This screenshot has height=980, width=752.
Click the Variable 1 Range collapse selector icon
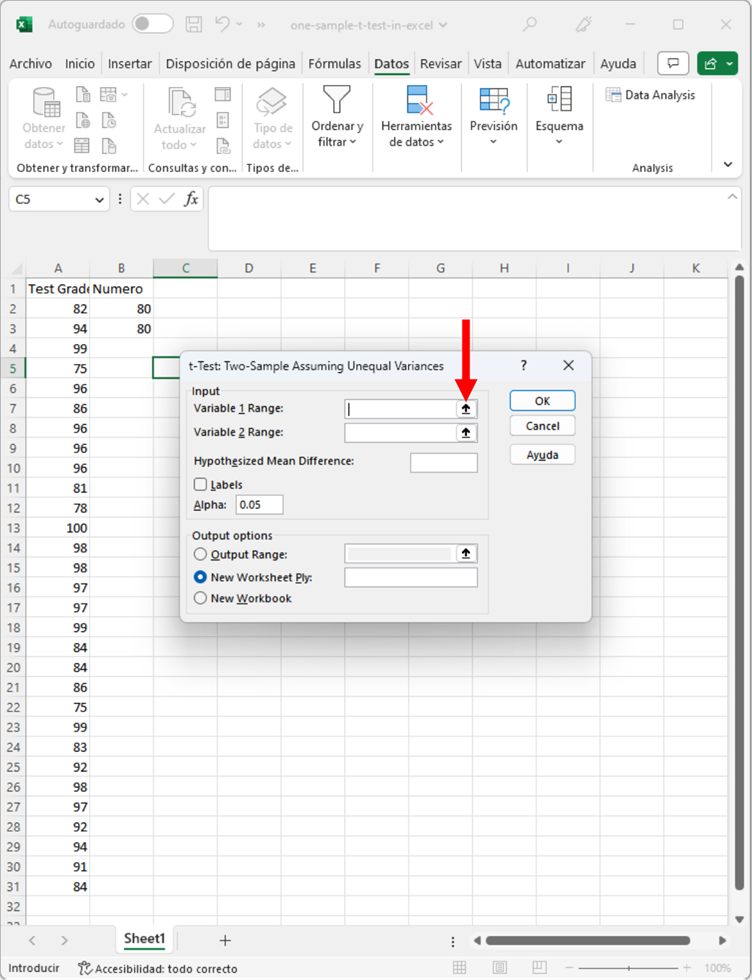click(466, 409)
